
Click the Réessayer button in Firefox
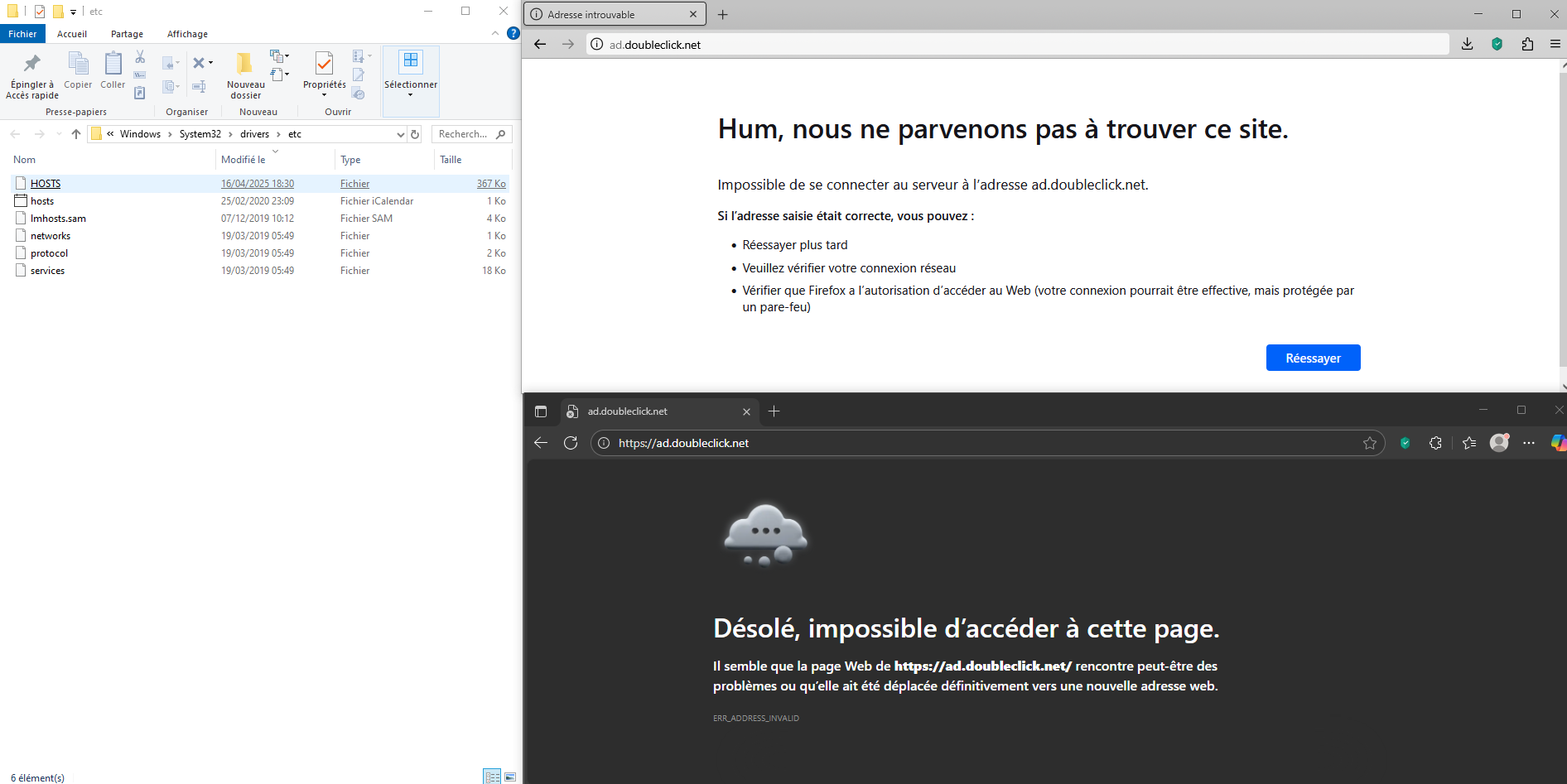(1313, 358)
